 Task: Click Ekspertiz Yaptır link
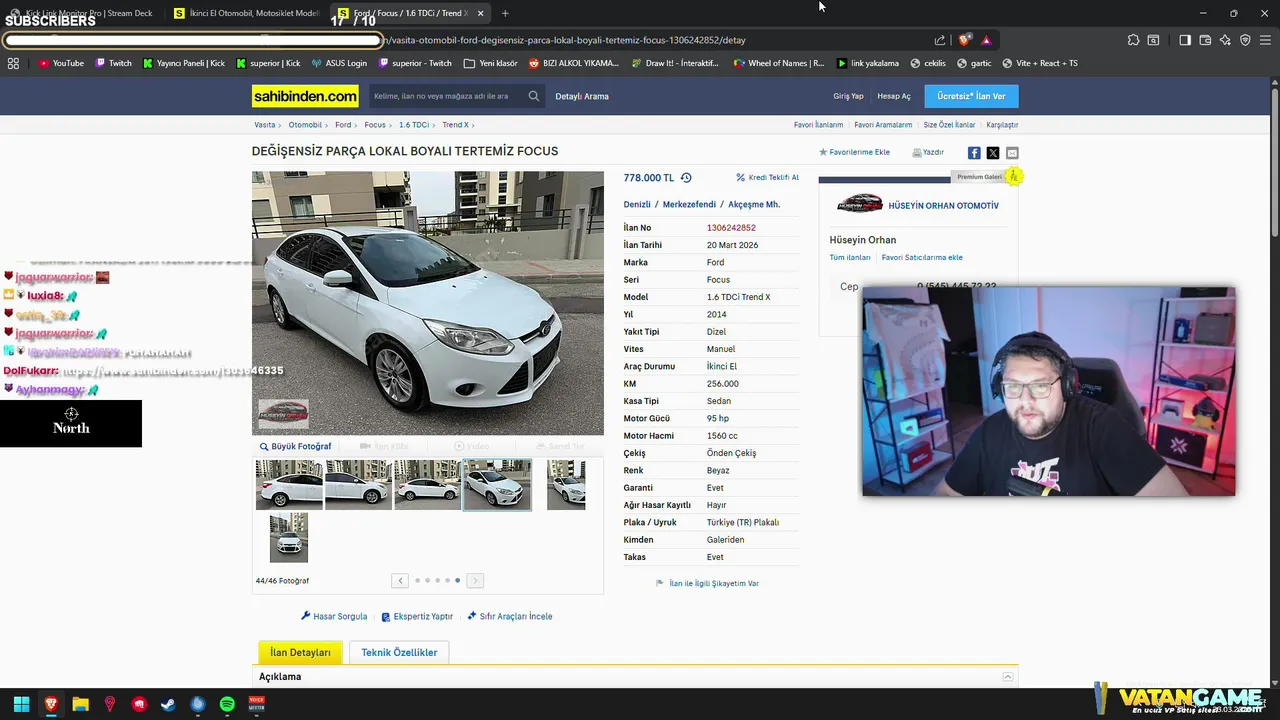pos(417,616)
